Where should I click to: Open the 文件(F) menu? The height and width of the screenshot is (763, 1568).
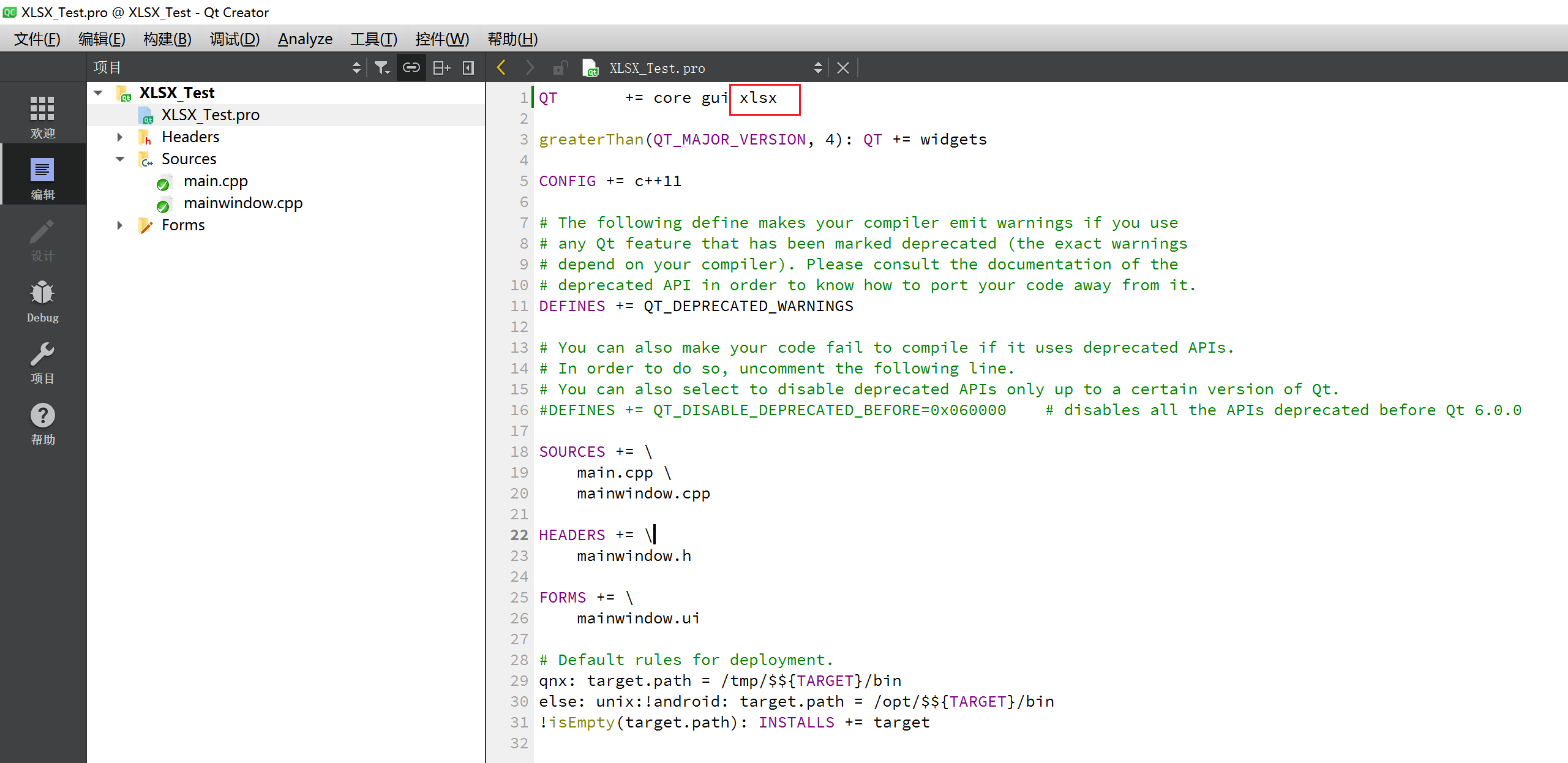[37, 39]
